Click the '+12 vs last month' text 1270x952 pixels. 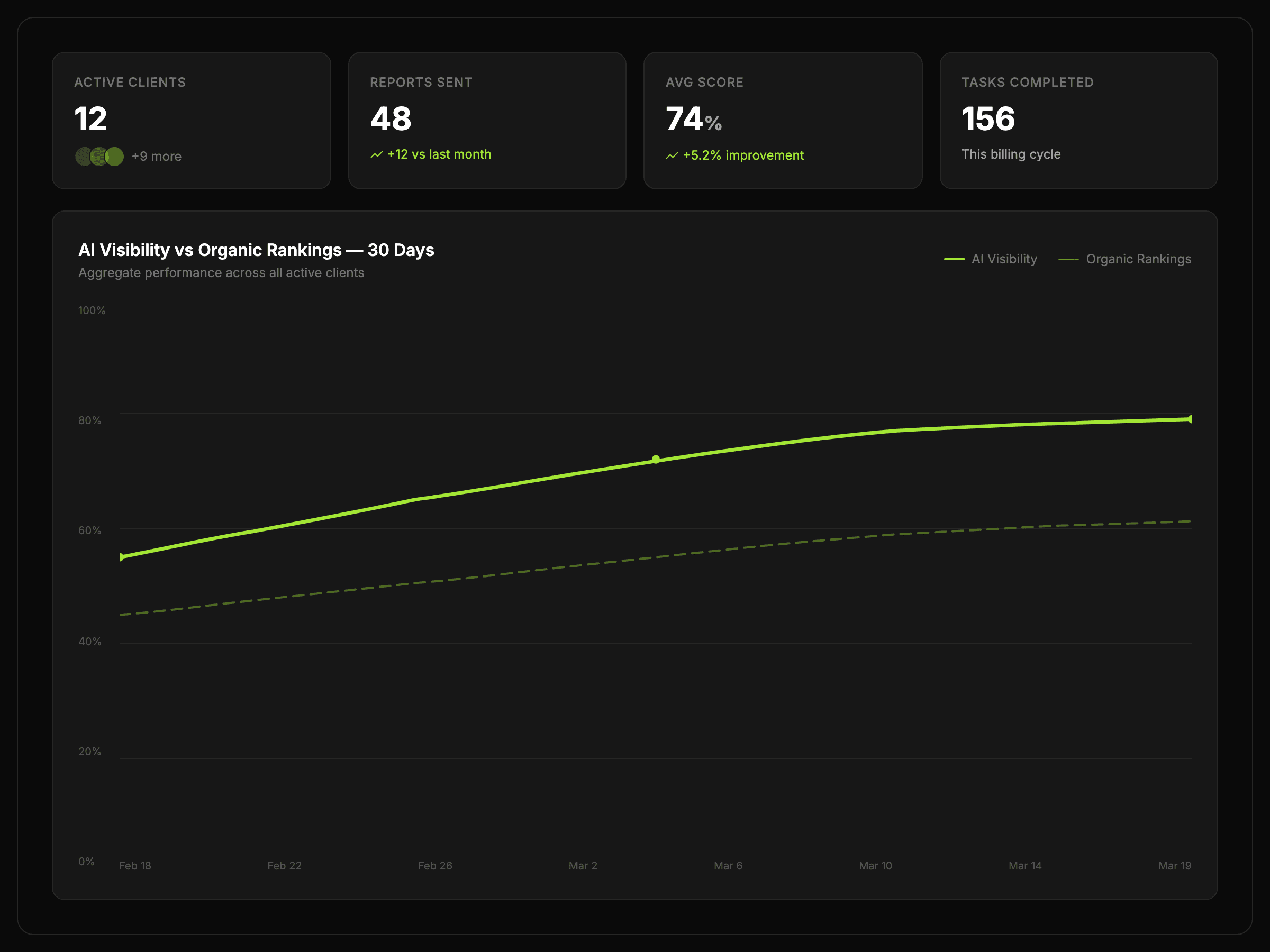[x=439, y=154]
